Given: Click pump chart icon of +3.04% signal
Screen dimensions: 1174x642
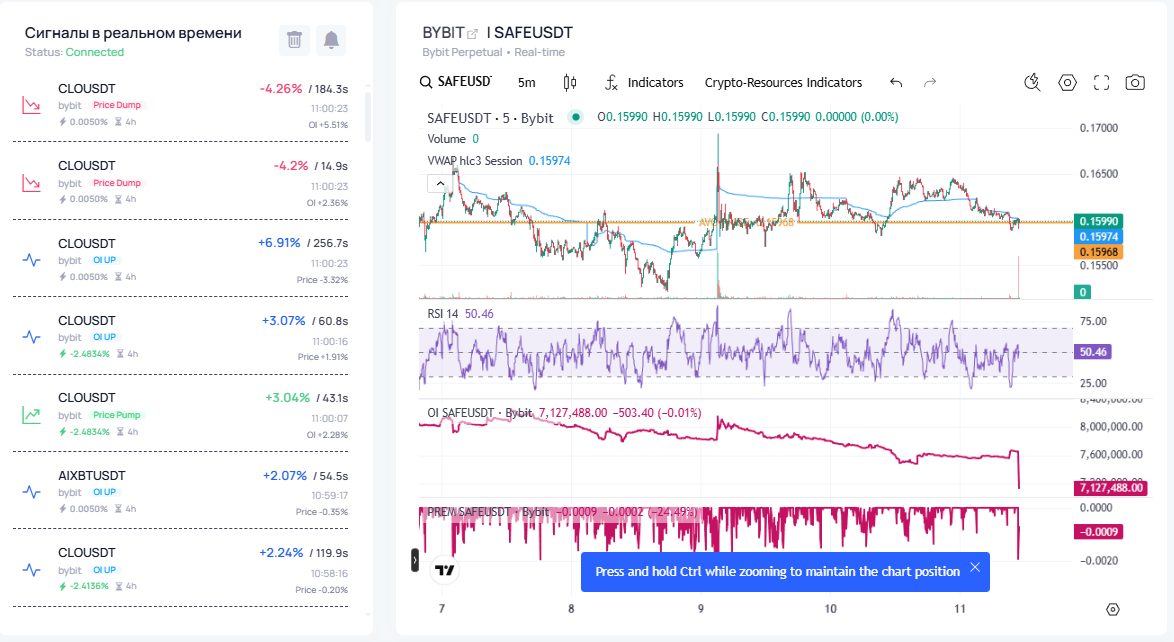Looking at the screenshot, I should click(x=31, y=414).
